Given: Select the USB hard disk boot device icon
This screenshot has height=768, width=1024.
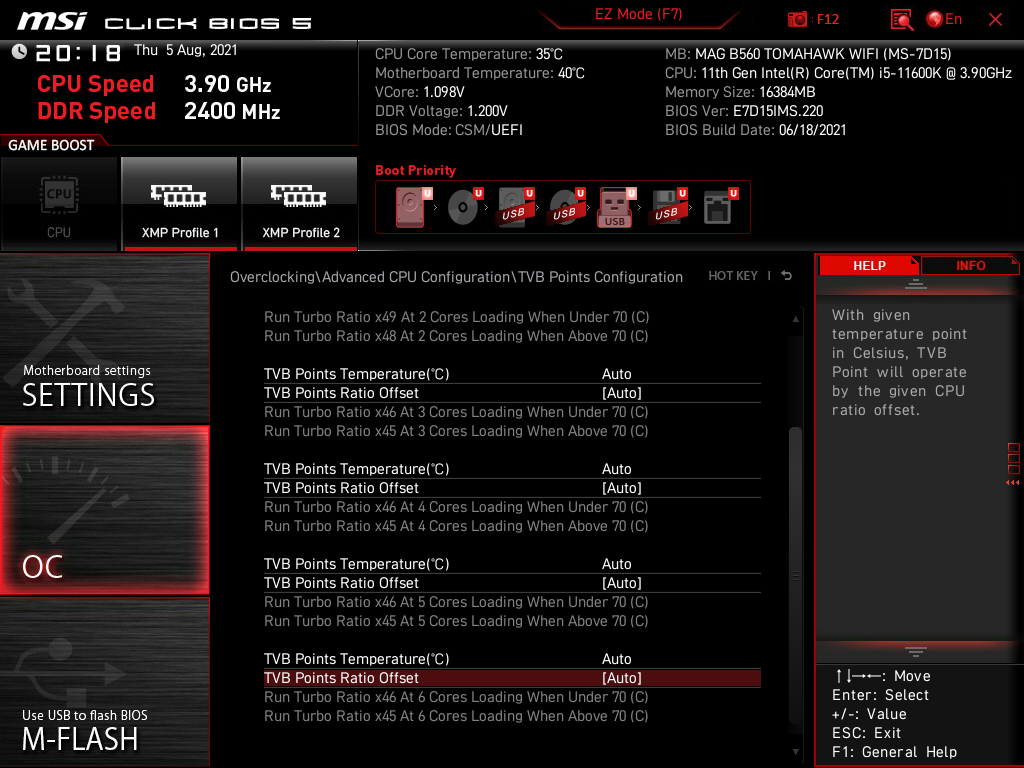Looking at the screenshot, I should click(515, 207).
